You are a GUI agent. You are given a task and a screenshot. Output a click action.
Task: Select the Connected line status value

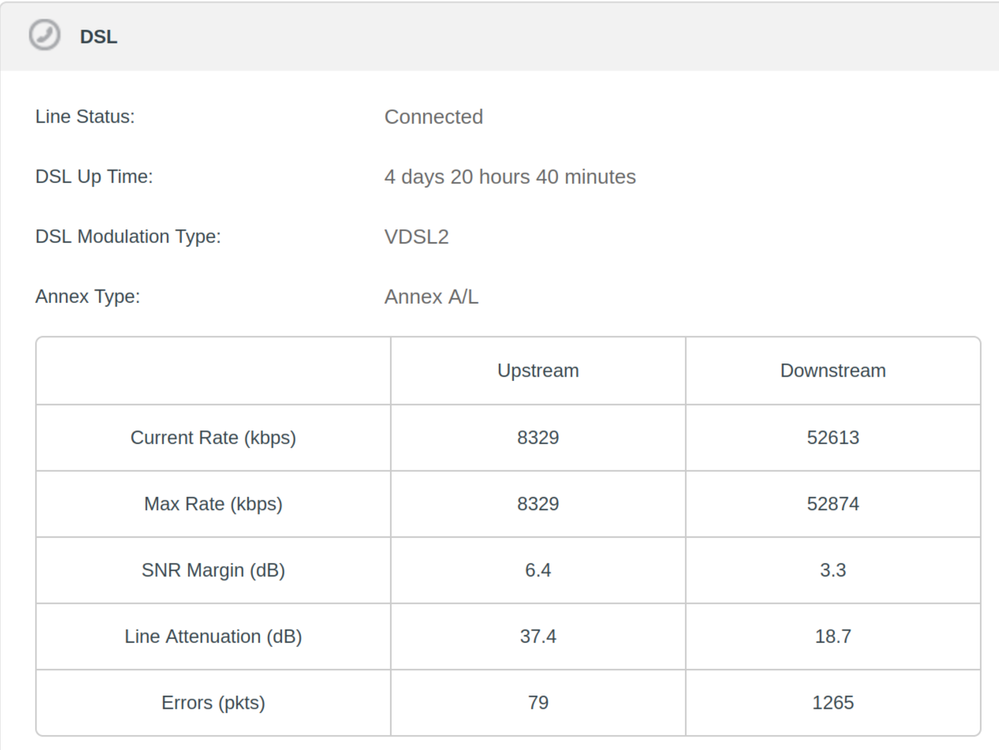tap(433, 117)
